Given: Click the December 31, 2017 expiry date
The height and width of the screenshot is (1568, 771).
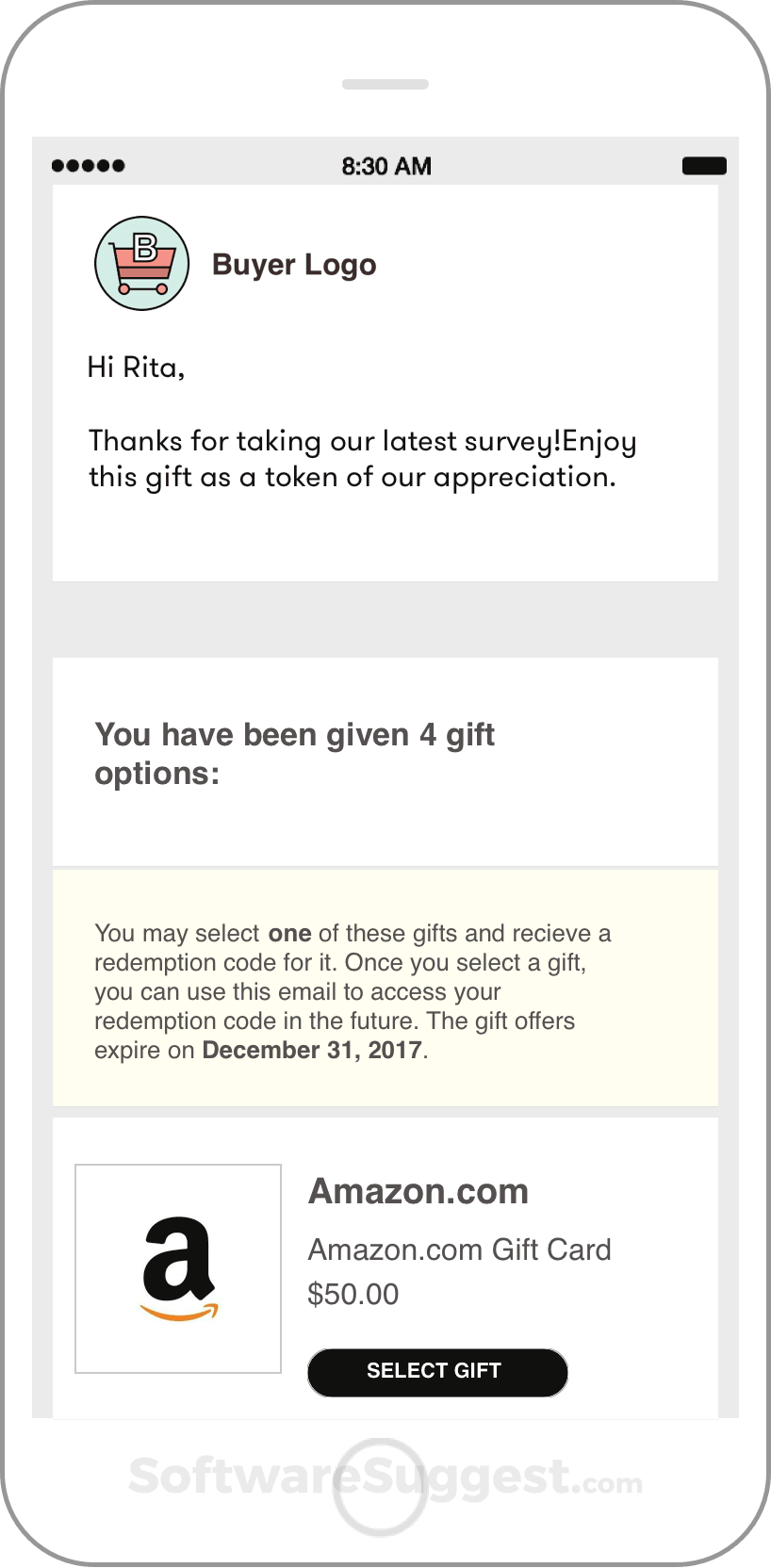Looking at the screenshot, I should point(311,1049).
